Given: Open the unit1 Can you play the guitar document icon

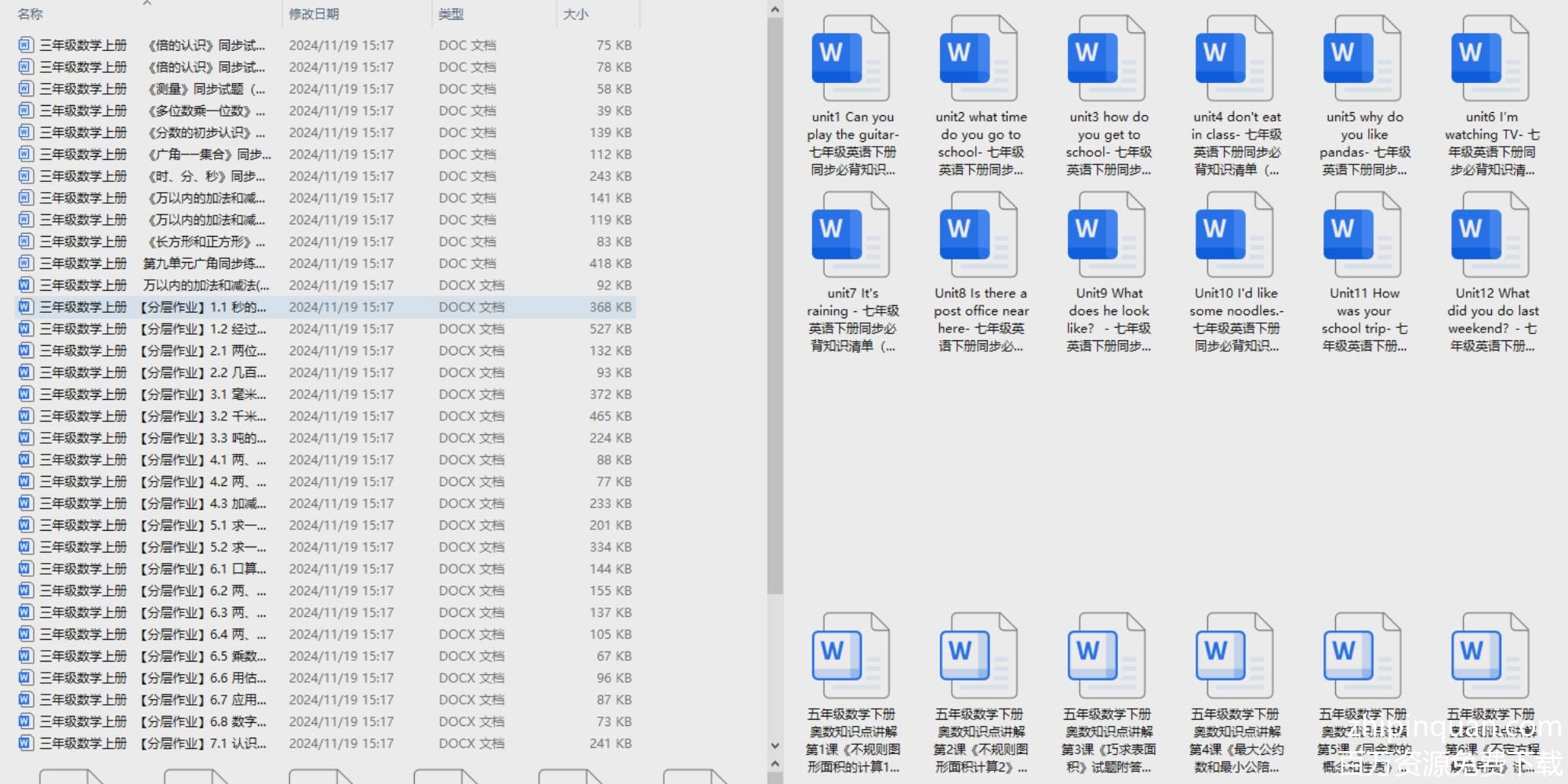Looking at the screenshot, I should pos(851,59).
